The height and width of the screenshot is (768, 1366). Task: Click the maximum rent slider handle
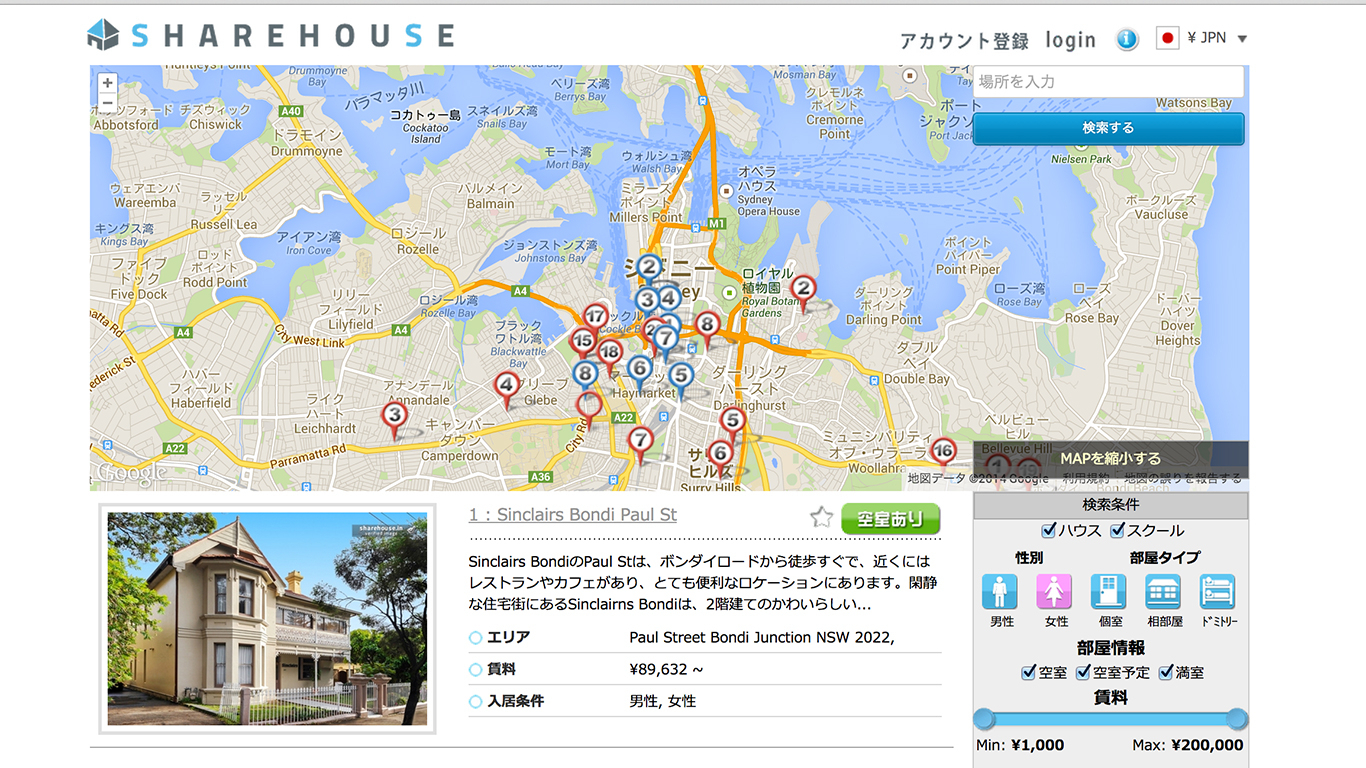click(1237, 718)
